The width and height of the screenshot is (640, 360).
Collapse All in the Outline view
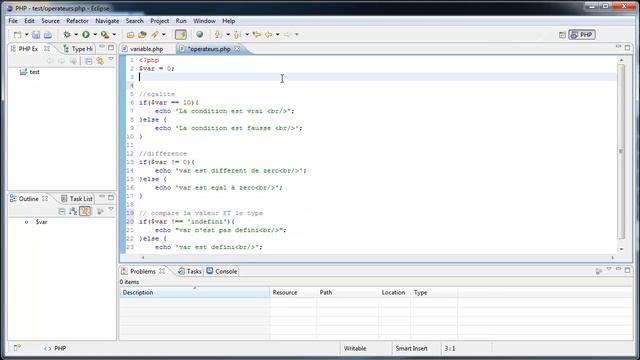(62, 211)
